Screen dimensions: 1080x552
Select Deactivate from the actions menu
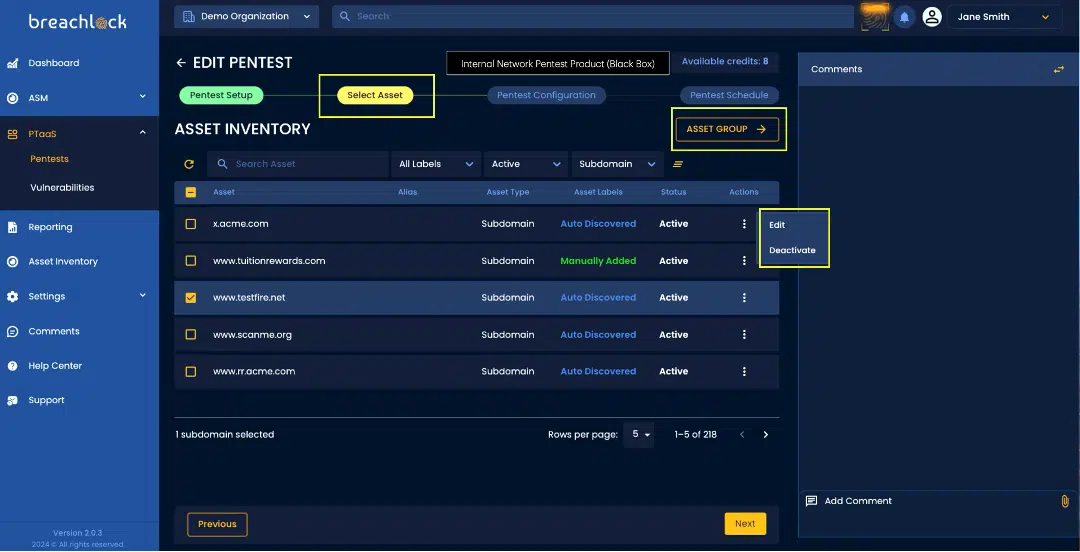point(793,251)
